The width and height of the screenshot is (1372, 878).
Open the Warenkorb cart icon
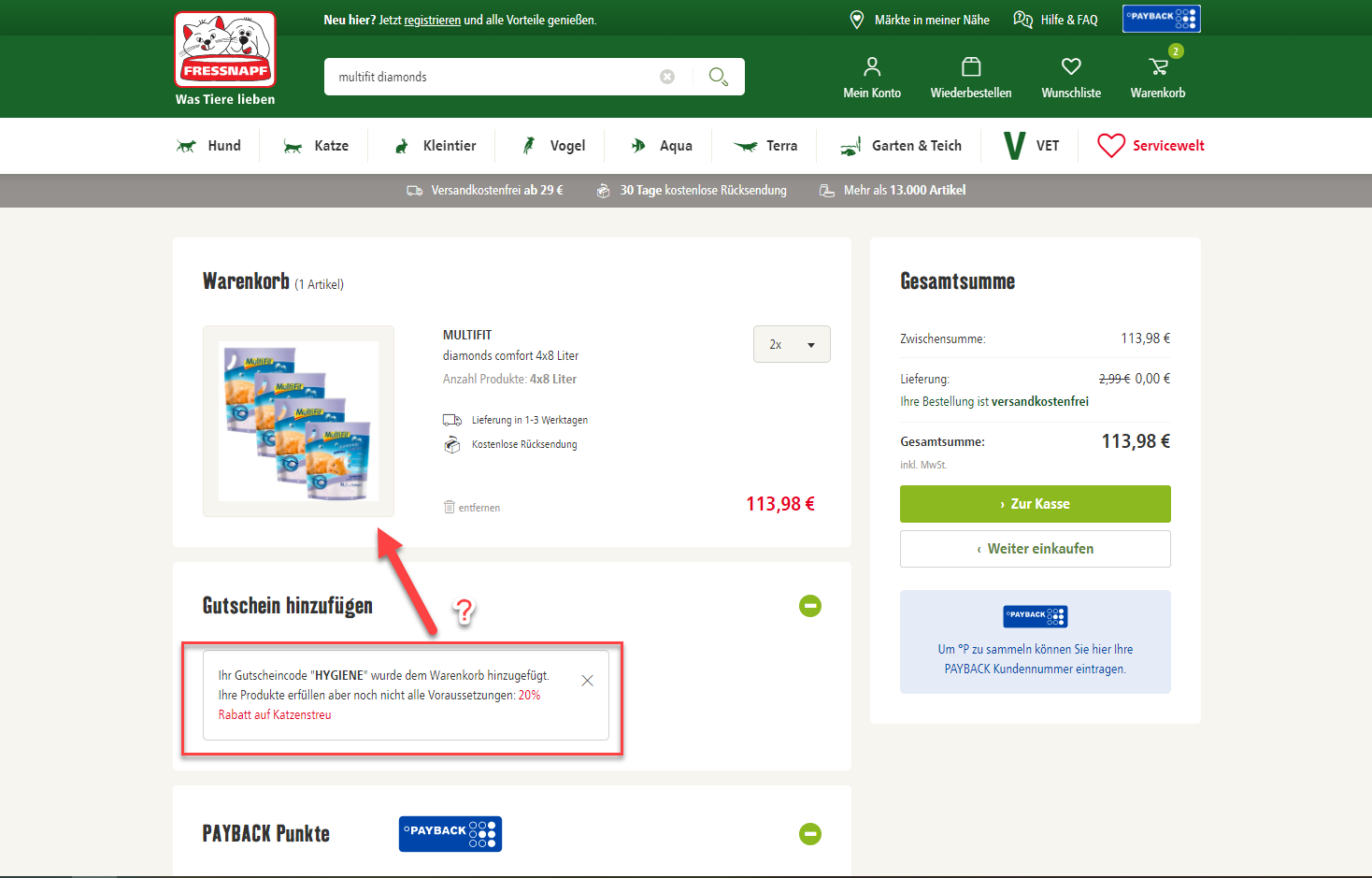pyautogui.click(x=1159, y=66)
